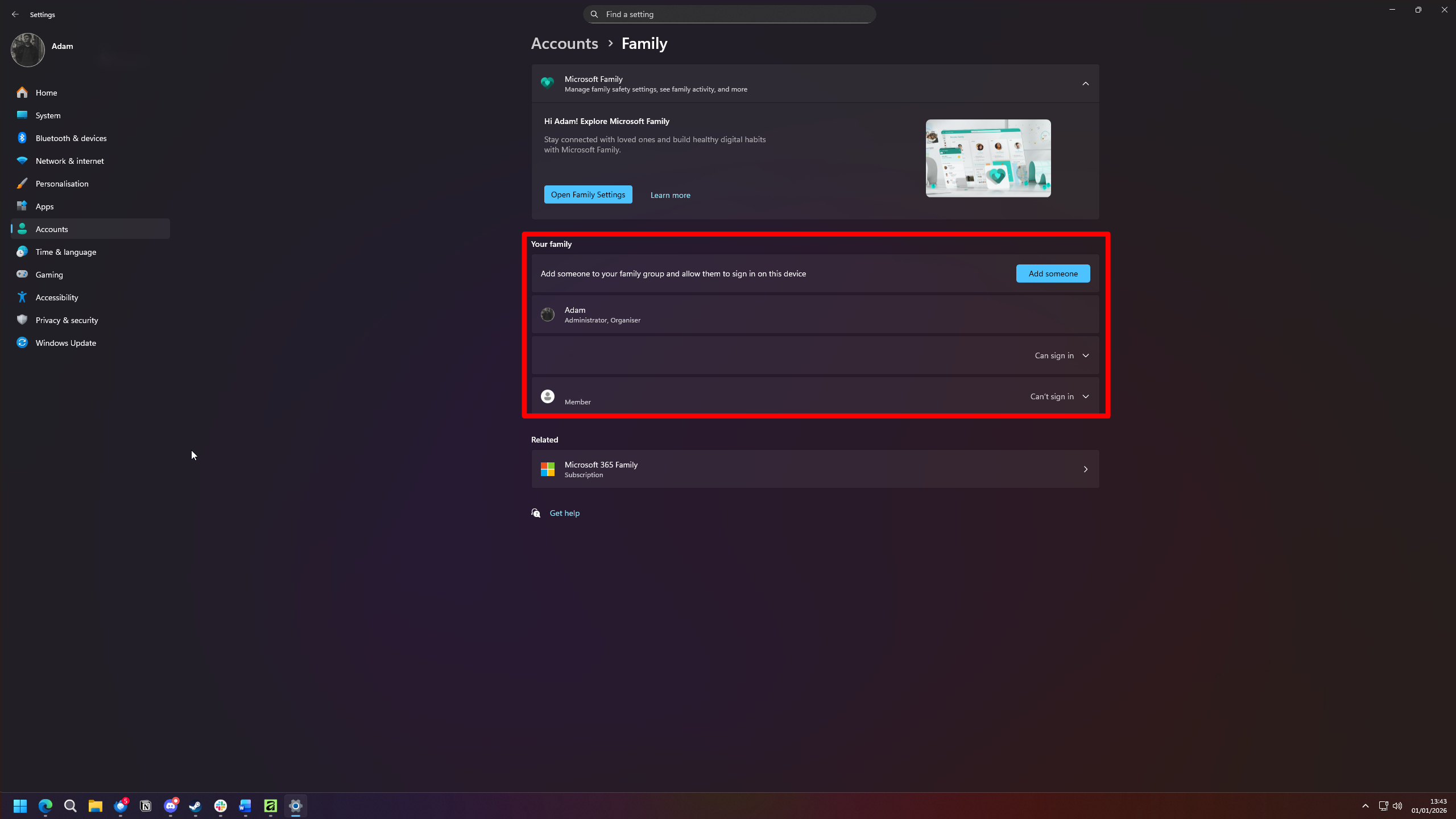1456x819 pixels.
Task: Select Apps in the sidebar navigation
Action: pyautogui.click(x=44, y=206)
